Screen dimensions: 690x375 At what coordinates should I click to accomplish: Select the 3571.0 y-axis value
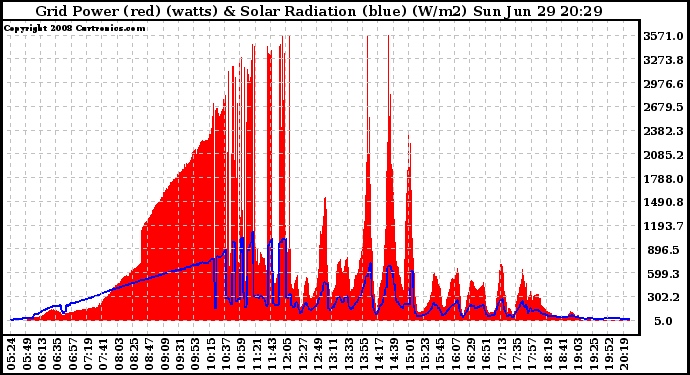tap(663, 36)
